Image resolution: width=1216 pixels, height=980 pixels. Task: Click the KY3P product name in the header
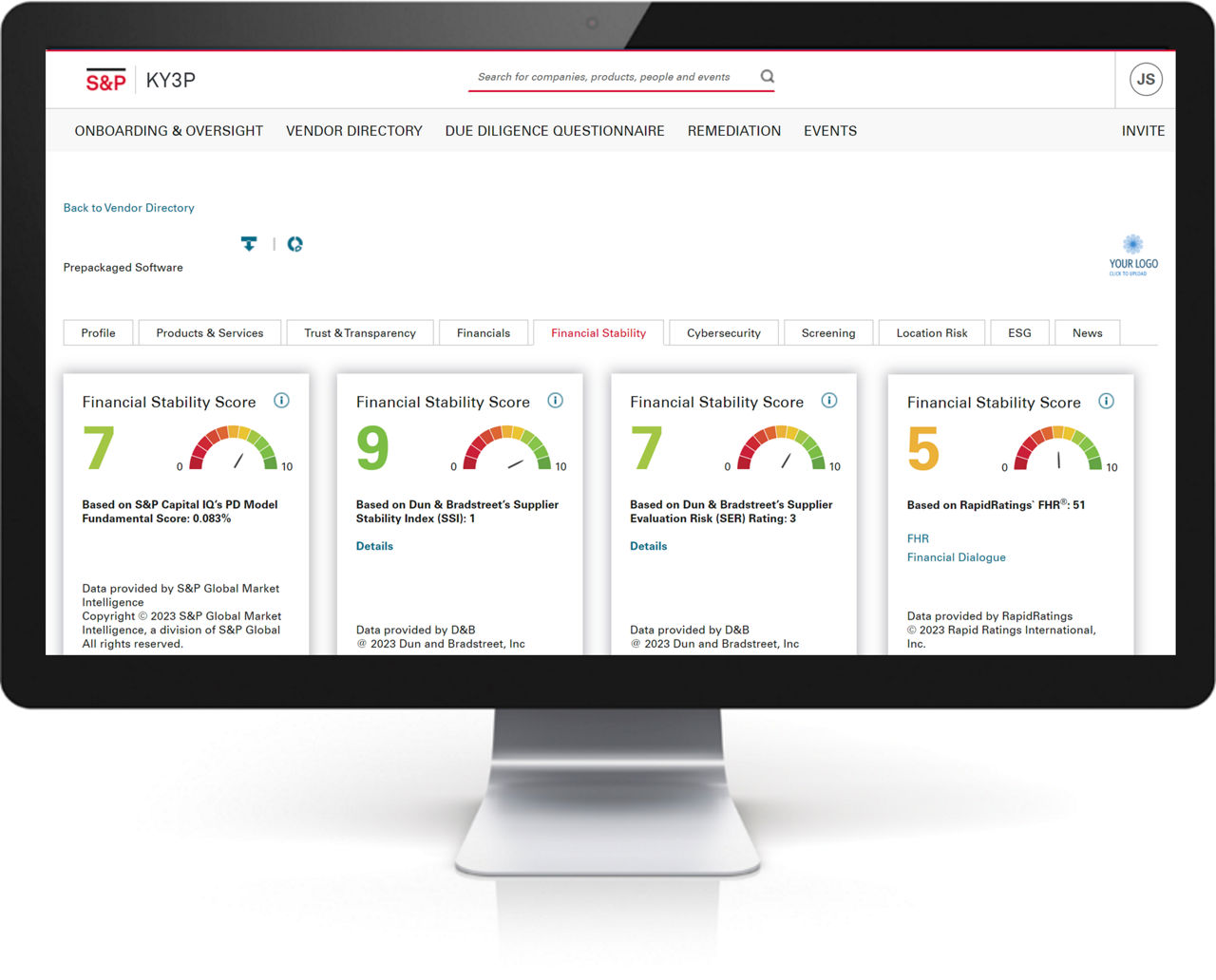click(171, 80)
